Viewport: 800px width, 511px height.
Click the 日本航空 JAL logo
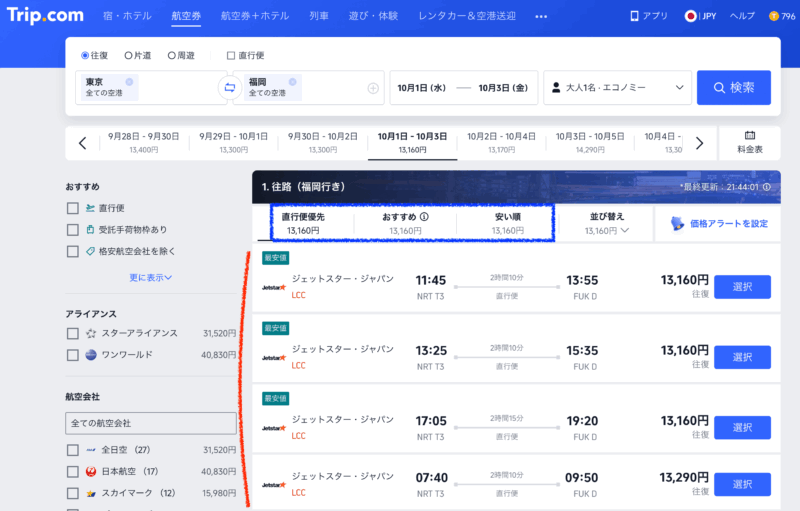(x=91, y=472)
